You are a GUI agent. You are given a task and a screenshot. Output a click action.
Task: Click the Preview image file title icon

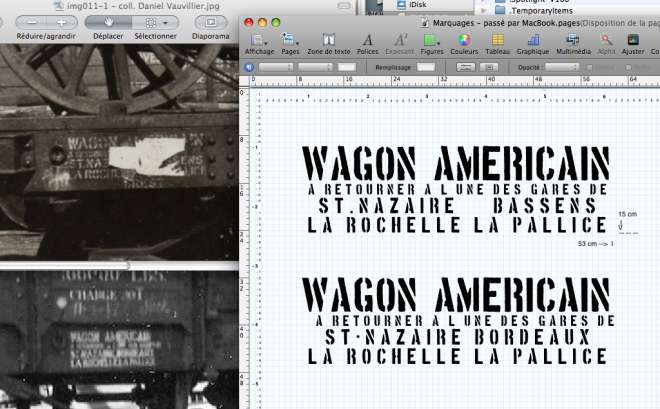(x=59, y=6)
